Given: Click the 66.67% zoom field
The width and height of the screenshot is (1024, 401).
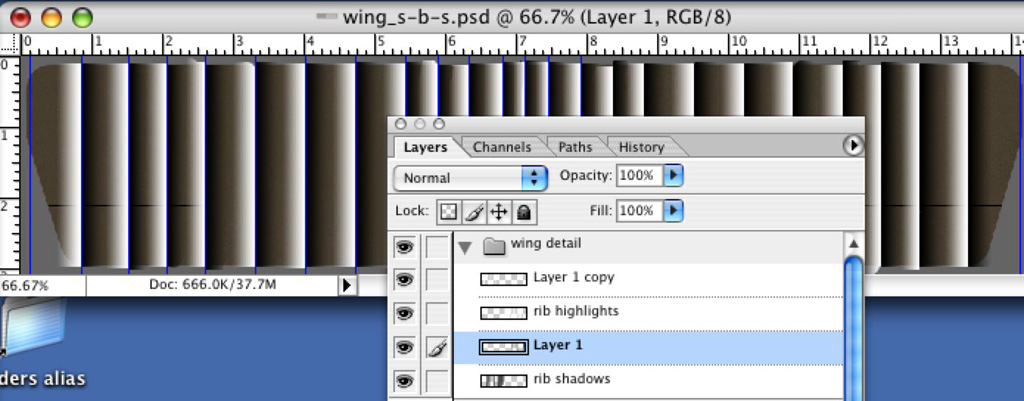Looking at the screenshot, I should pyautogui.click(x=42, y=285).
